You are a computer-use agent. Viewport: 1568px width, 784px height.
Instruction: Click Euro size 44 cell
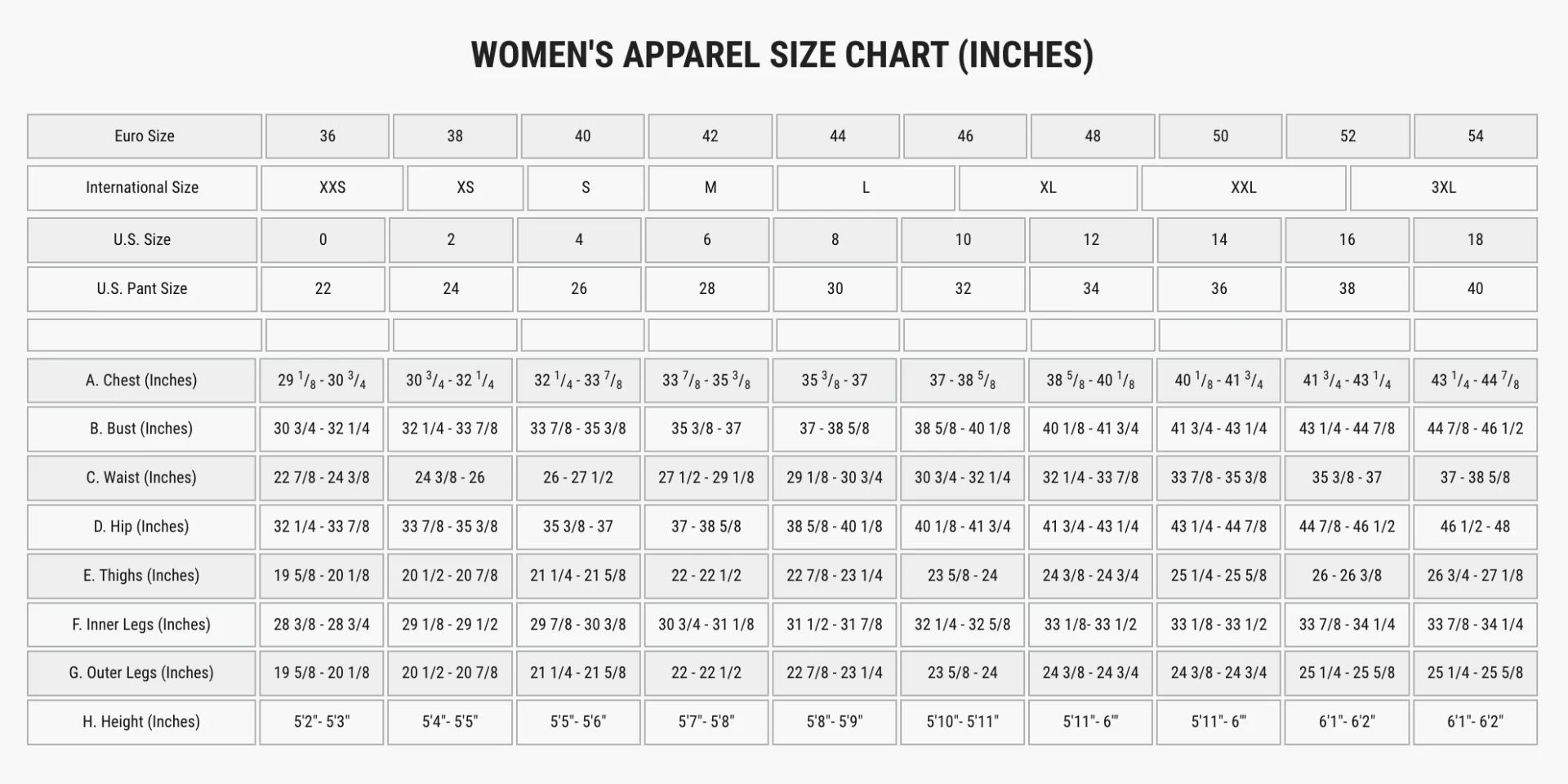pyautogui.click(x=837, y=136)
